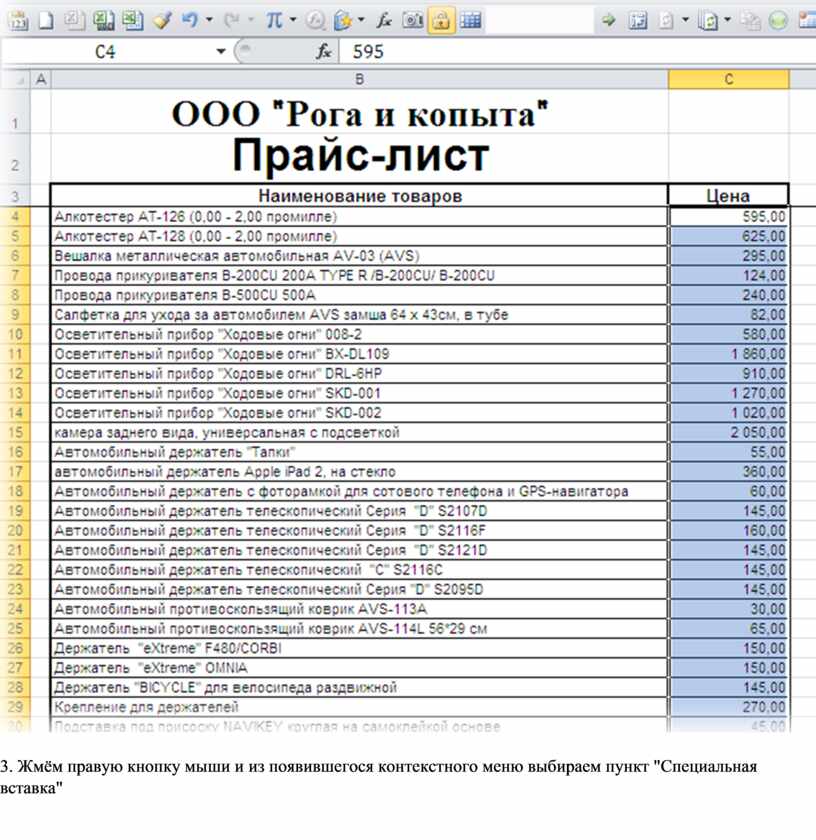Click cell Алкотестер AT-126
The height and width of the screenshot is (840, 816).
coord(360,217)
